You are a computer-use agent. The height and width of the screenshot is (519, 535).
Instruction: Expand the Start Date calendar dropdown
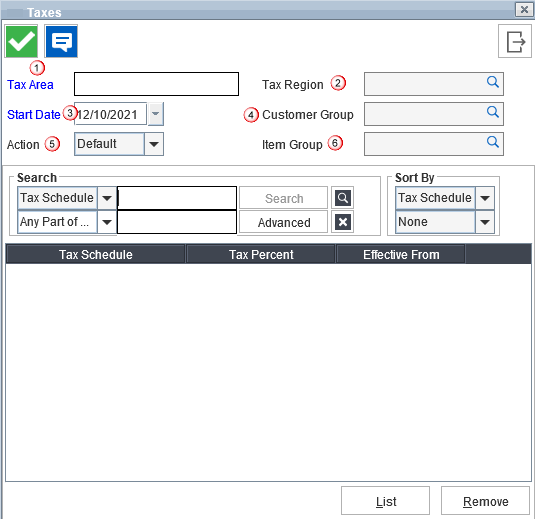156,114
